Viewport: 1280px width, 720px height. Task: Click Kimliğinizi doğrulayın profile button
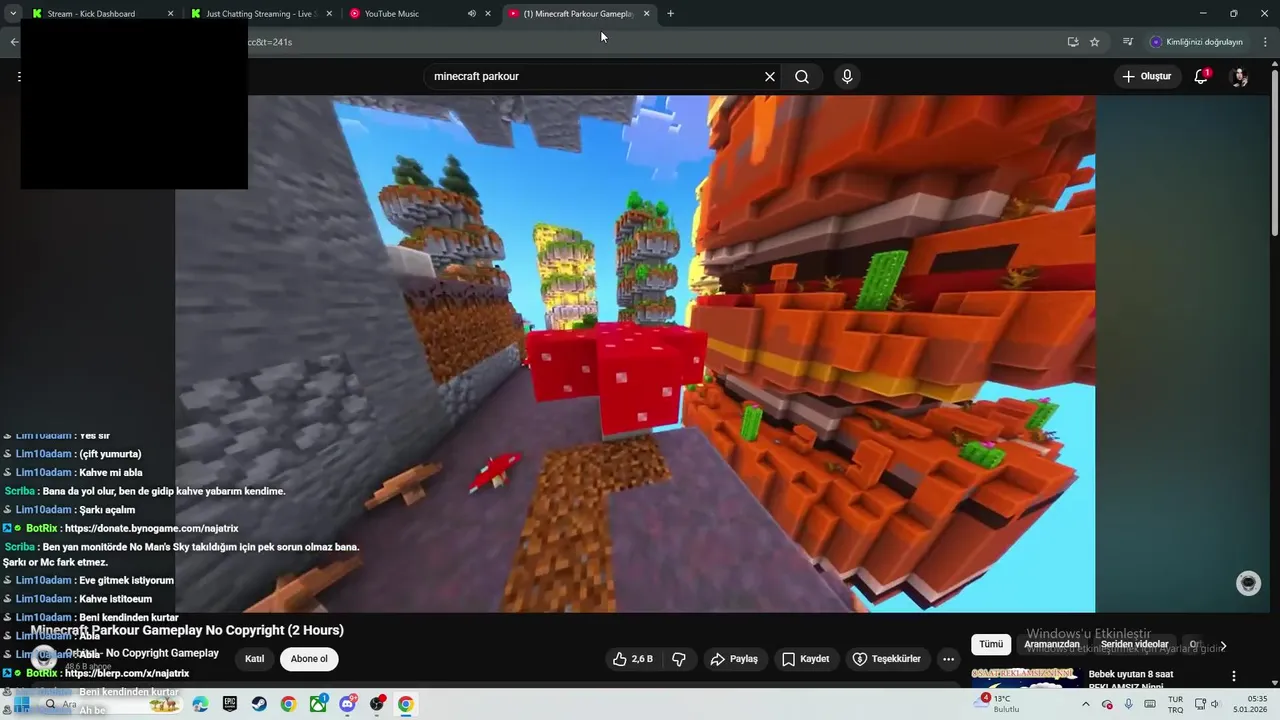[1196, 42]
